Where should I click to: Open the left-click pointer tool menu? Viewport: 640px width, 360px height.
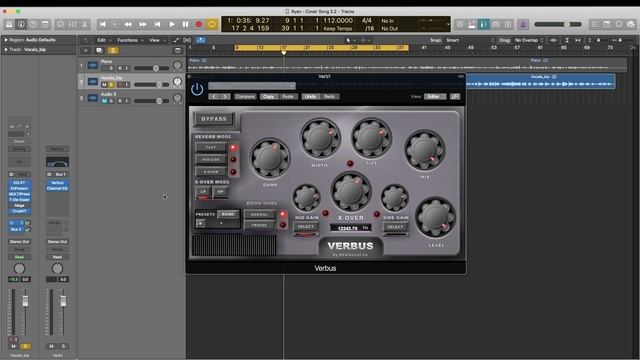[350, 40]
